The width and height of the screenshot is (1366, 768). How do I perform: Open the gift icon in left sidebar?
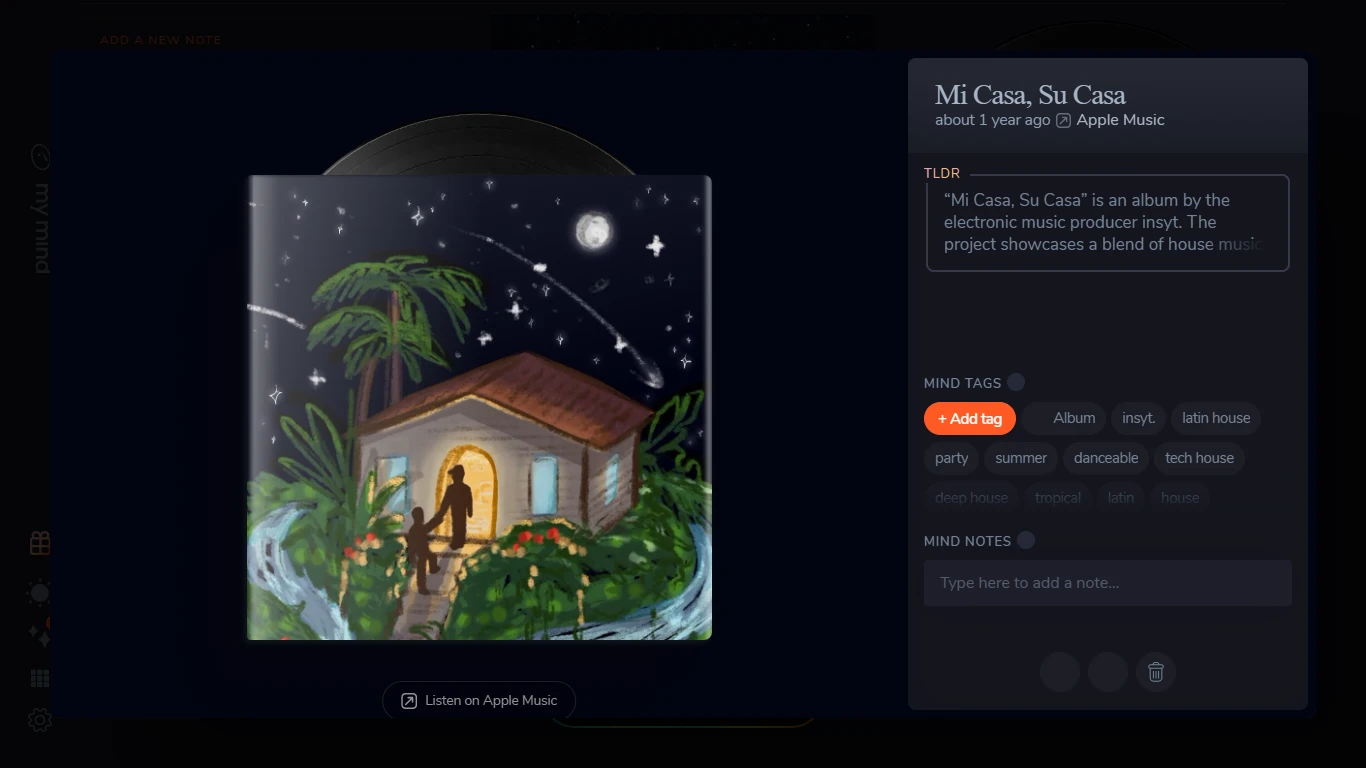pos(40,543)
